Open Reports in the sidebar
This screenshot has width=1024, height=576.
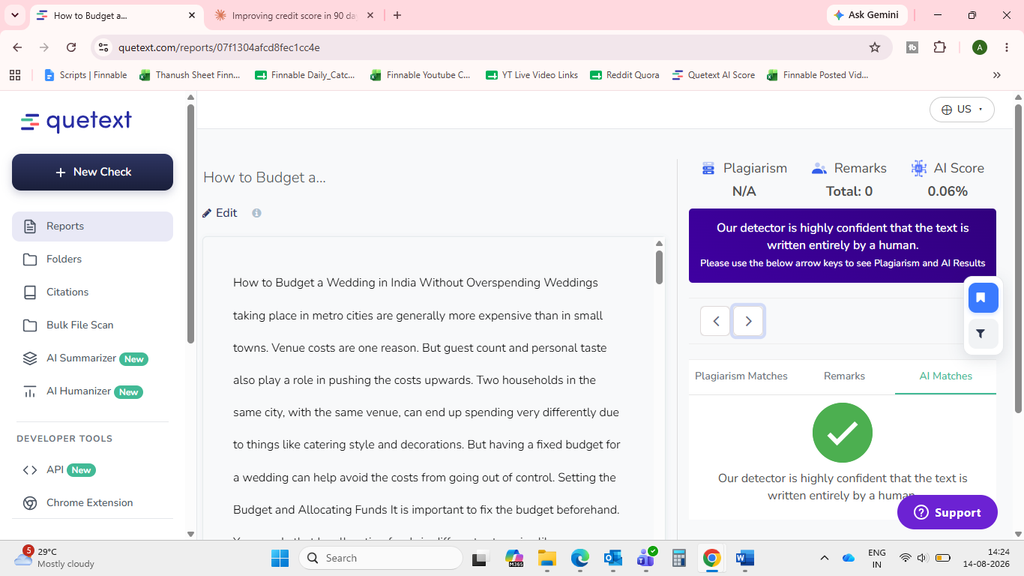pyautogui.click(x=92, y=227)
